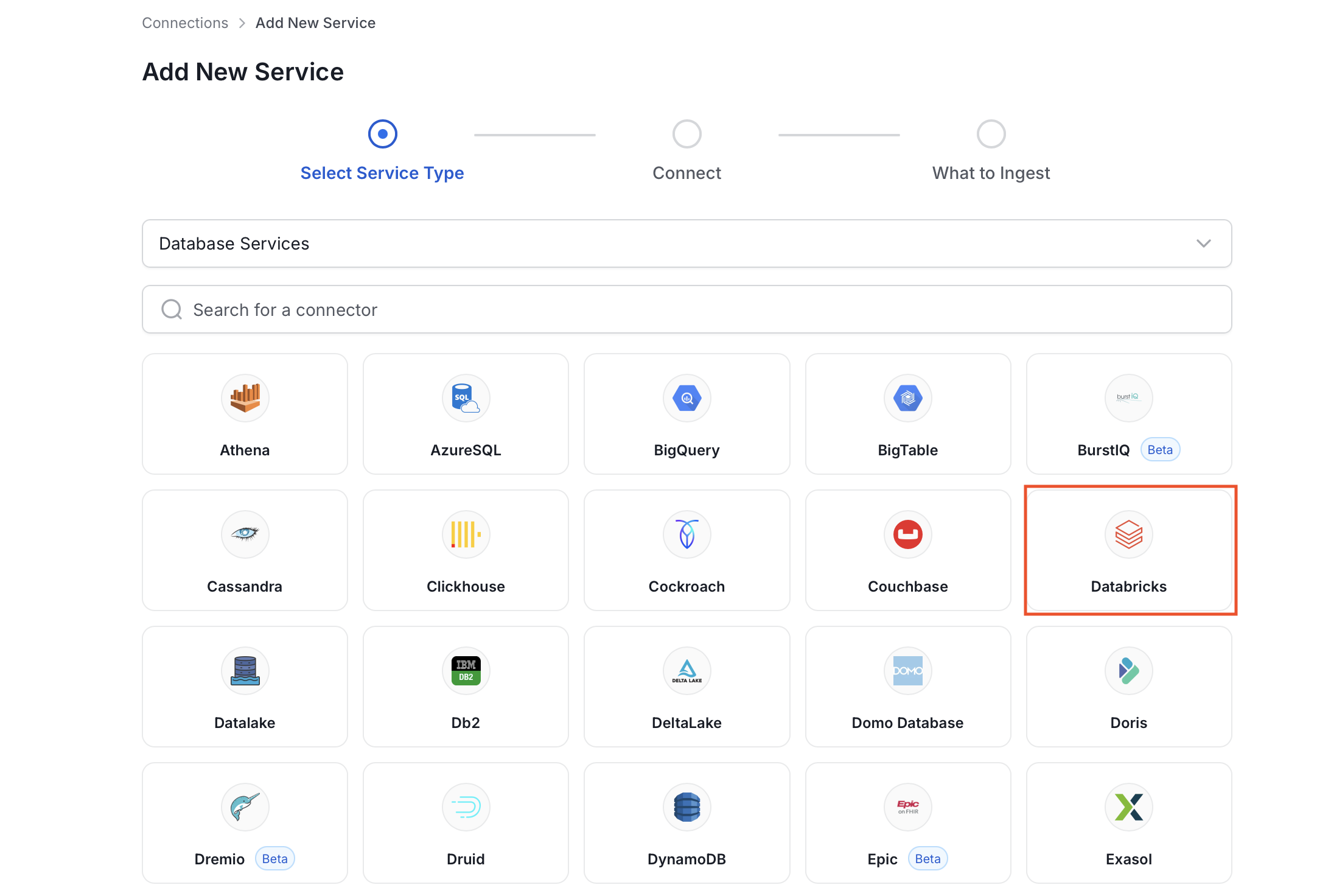Viewport: 1317px width, 896px height.
Task: Click the BigQuery label text
Action: [686, 450]
